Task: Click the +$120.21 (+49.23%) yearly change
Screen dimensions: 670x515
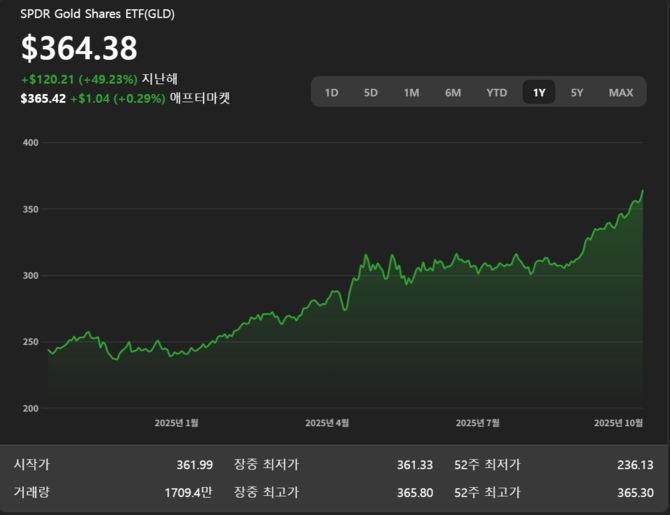Action: pos(79,79)
